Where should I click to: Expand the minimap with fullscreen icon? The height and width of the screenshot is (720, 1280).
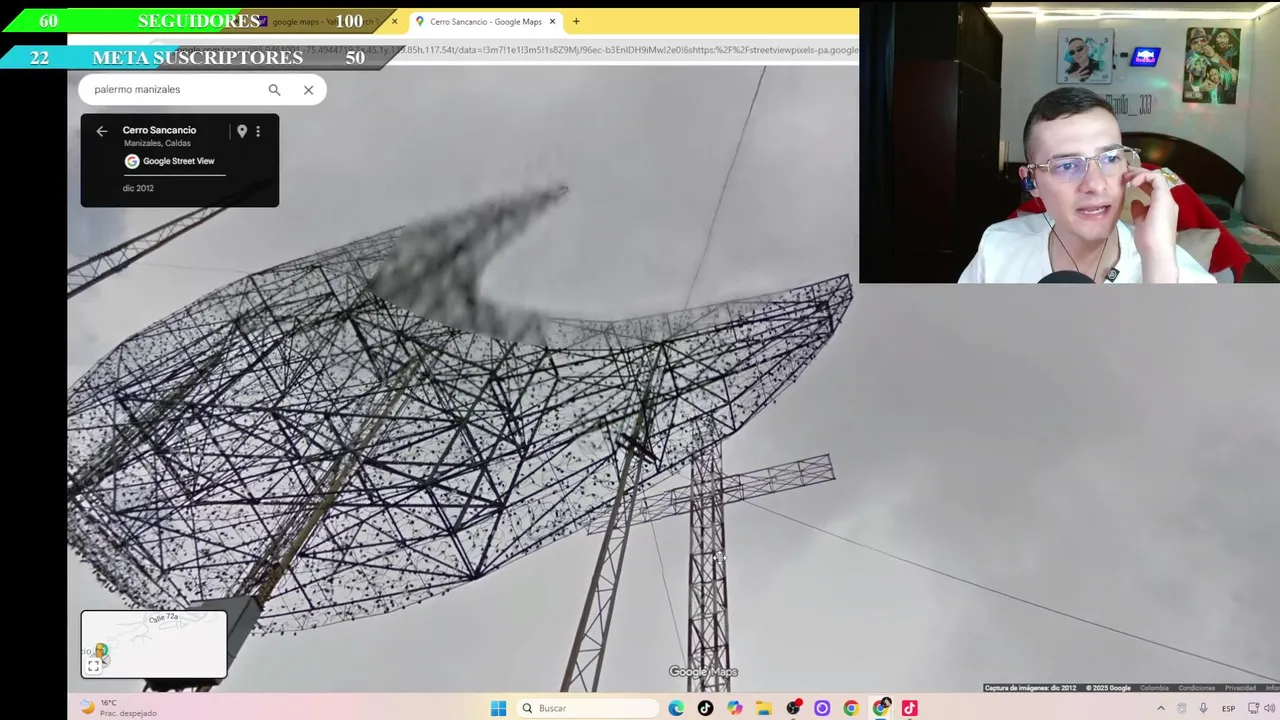(x=93, y=666)
